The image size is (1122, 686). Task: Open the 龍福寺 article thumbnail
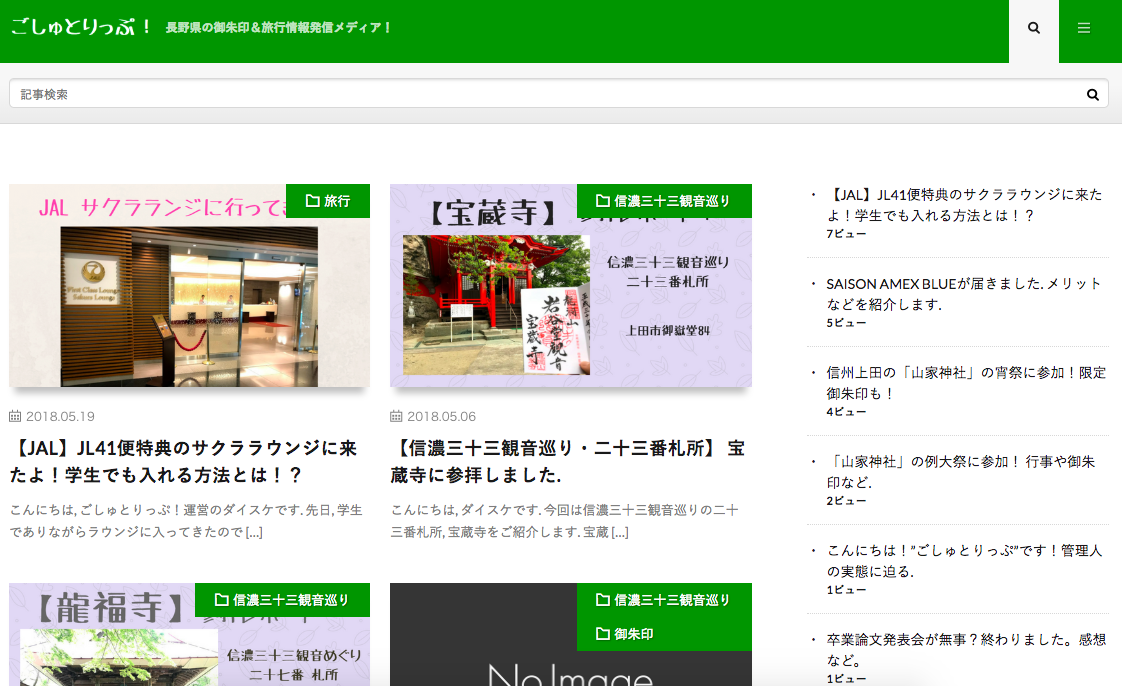click(190, 634)
